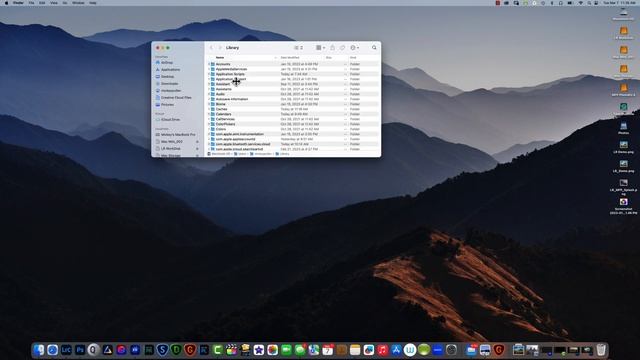Open the Help menu

point(93,3)
